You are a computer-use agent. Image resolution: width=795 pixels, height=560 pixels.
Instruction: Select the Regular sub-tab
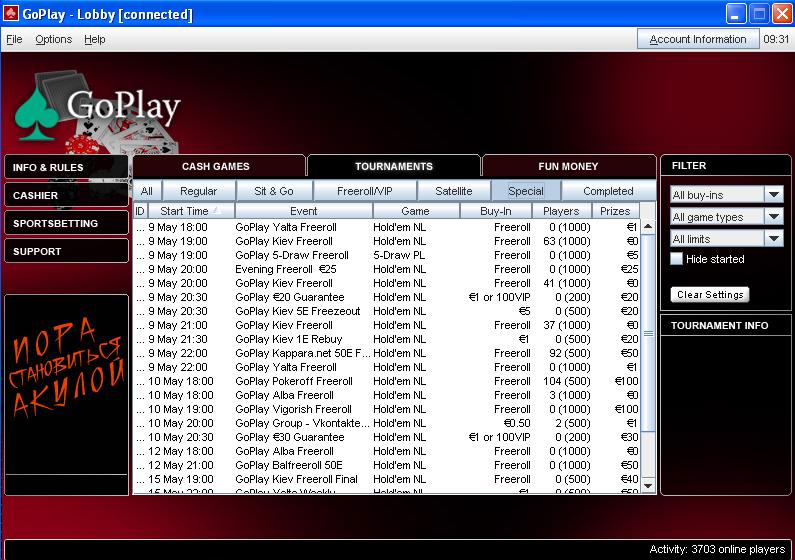tap(198, 191)
